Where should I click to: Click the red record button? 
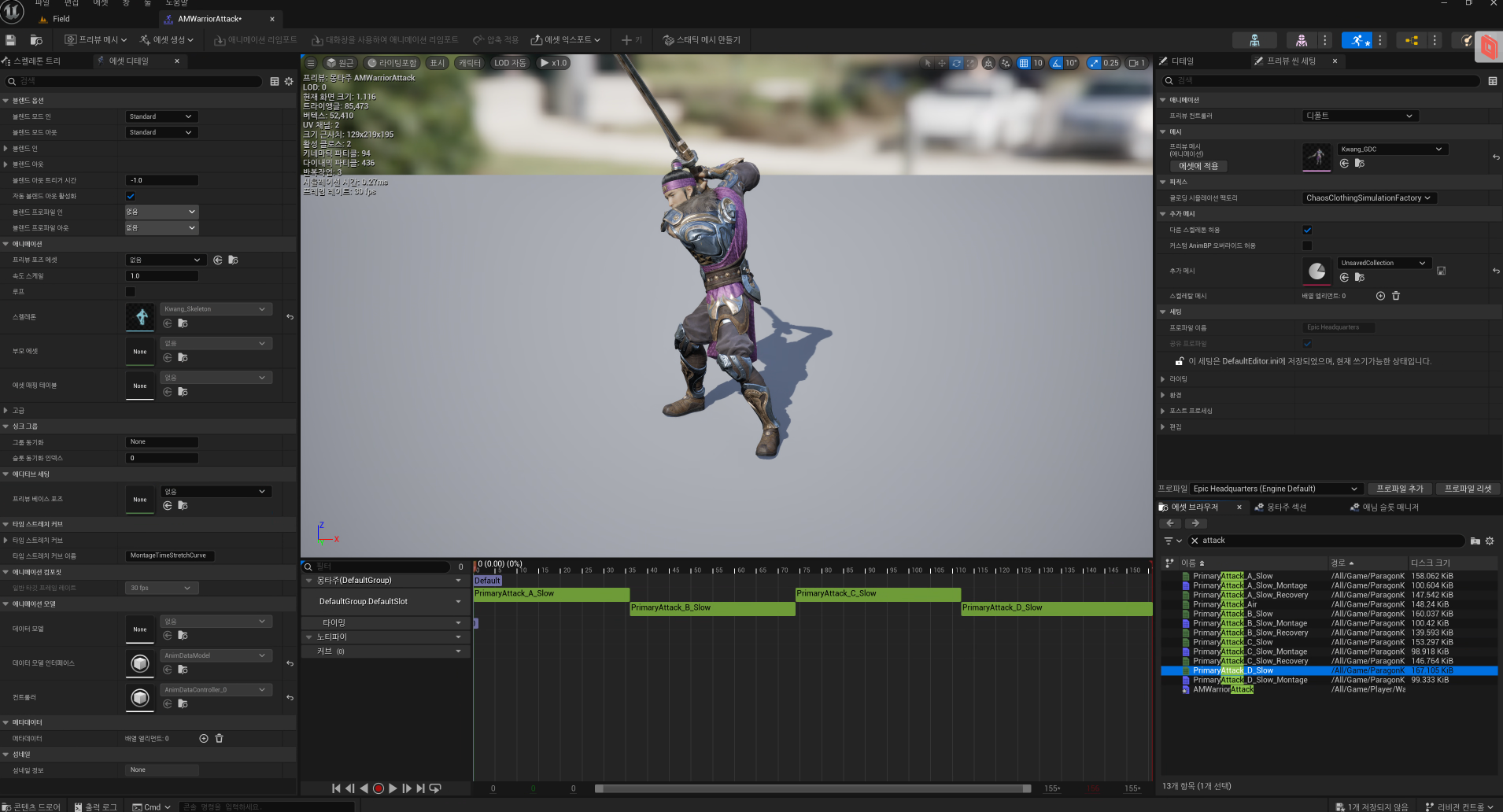379,788
